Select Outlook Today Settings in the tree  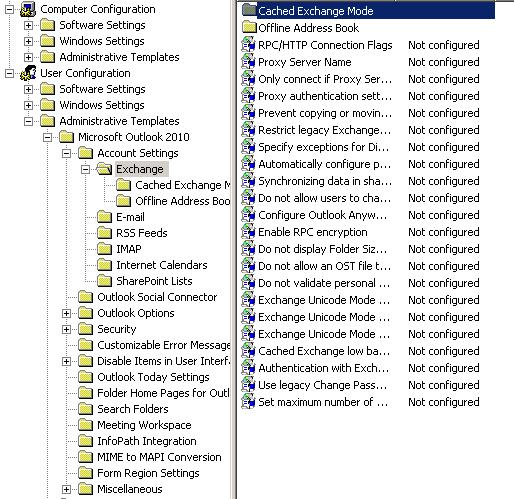coord(153,377)
